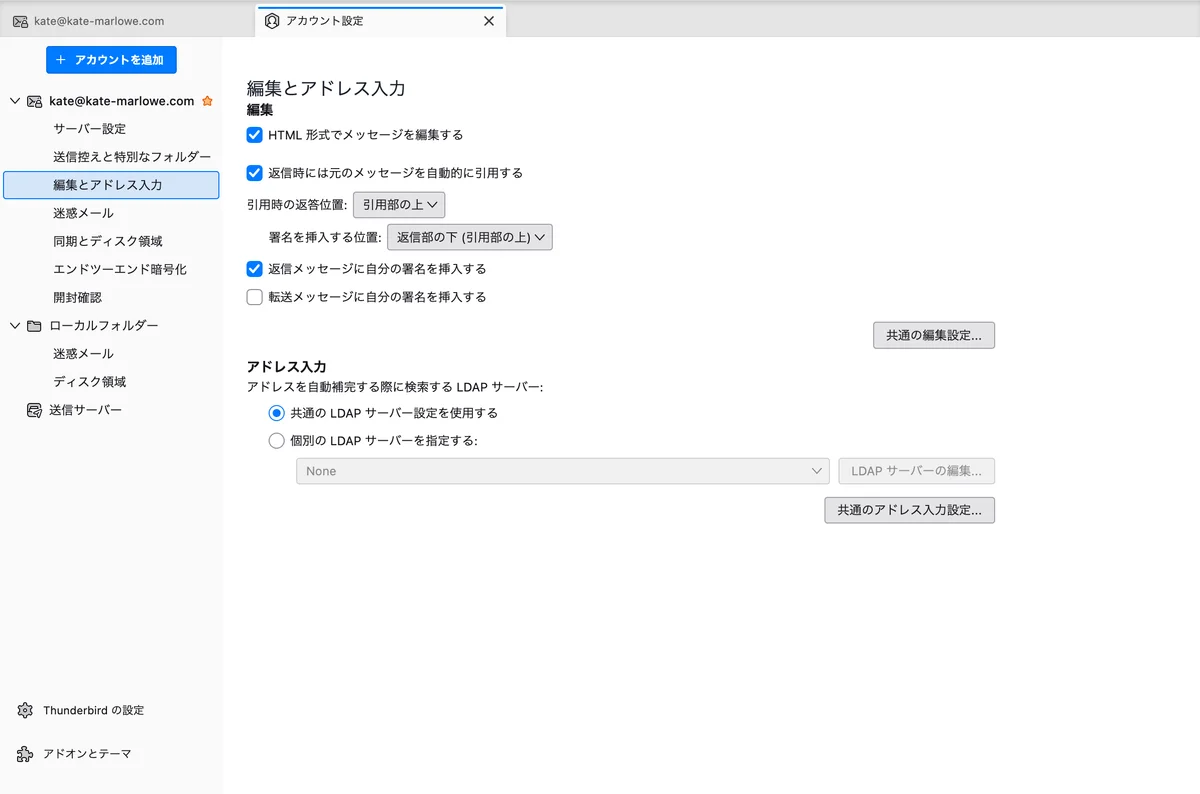Open Thunderbird の設定 link
1200x794 pixels.
click(x=93, y=710)
